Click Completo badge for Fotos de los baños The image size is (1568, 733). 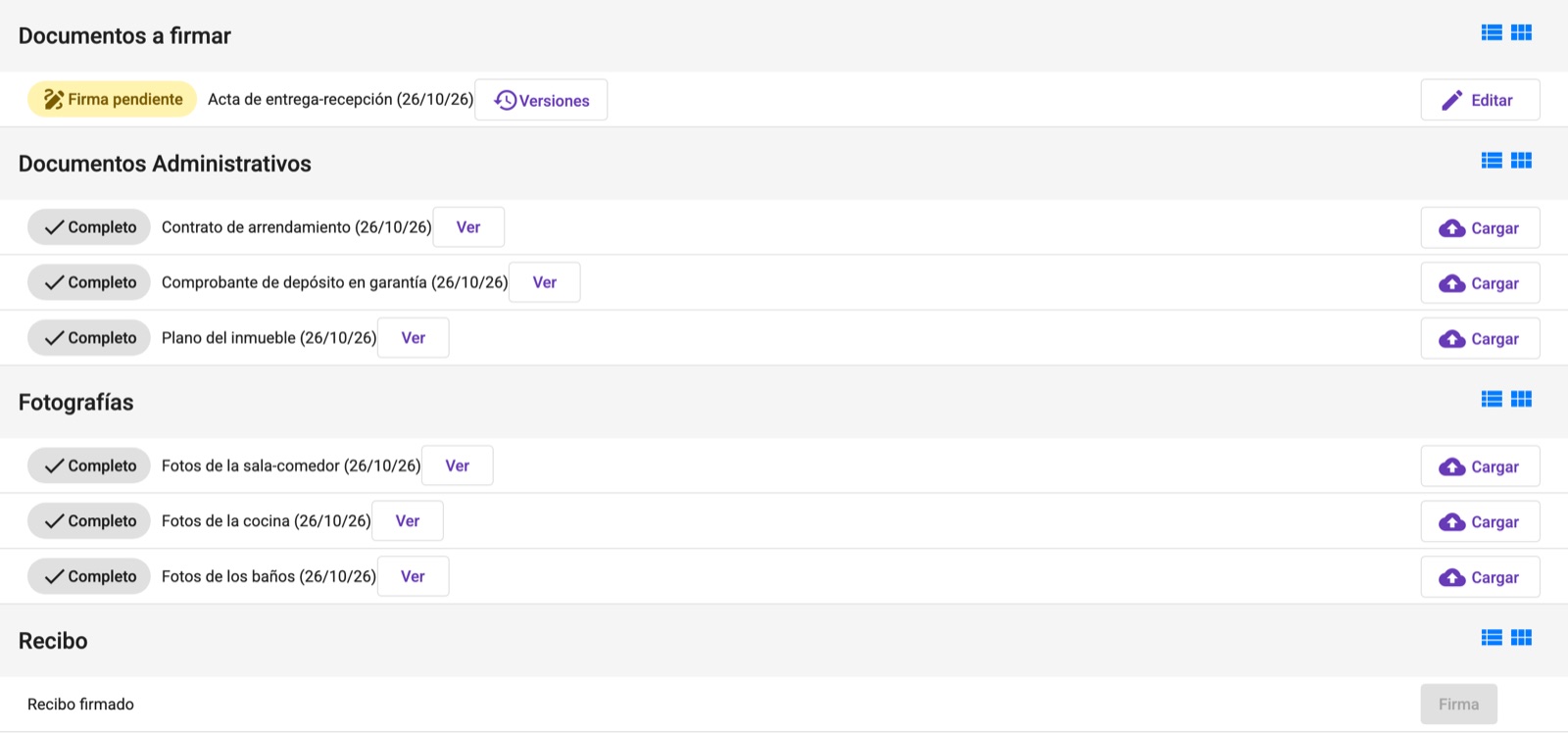coord(89,576)
